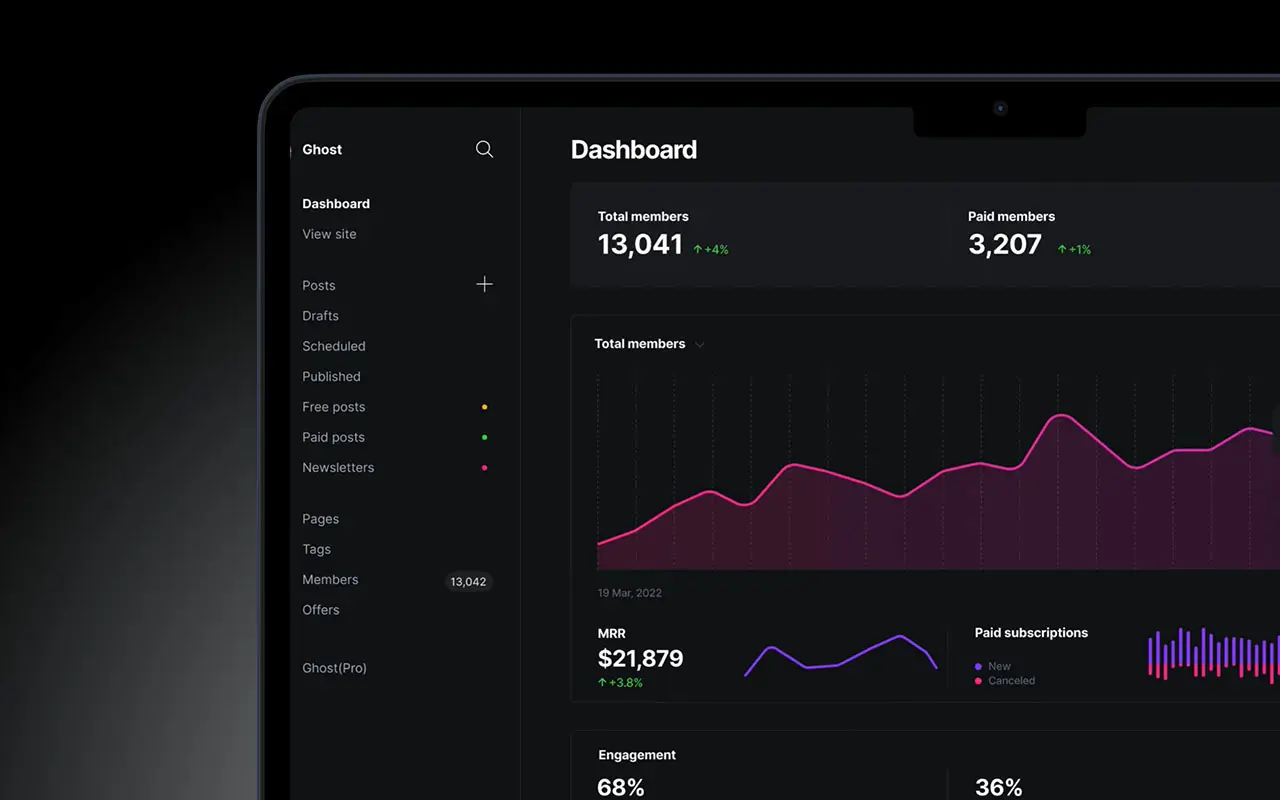Expand the Total members chart dropdown
The image size is (1280, 800).
pos(699,344)
